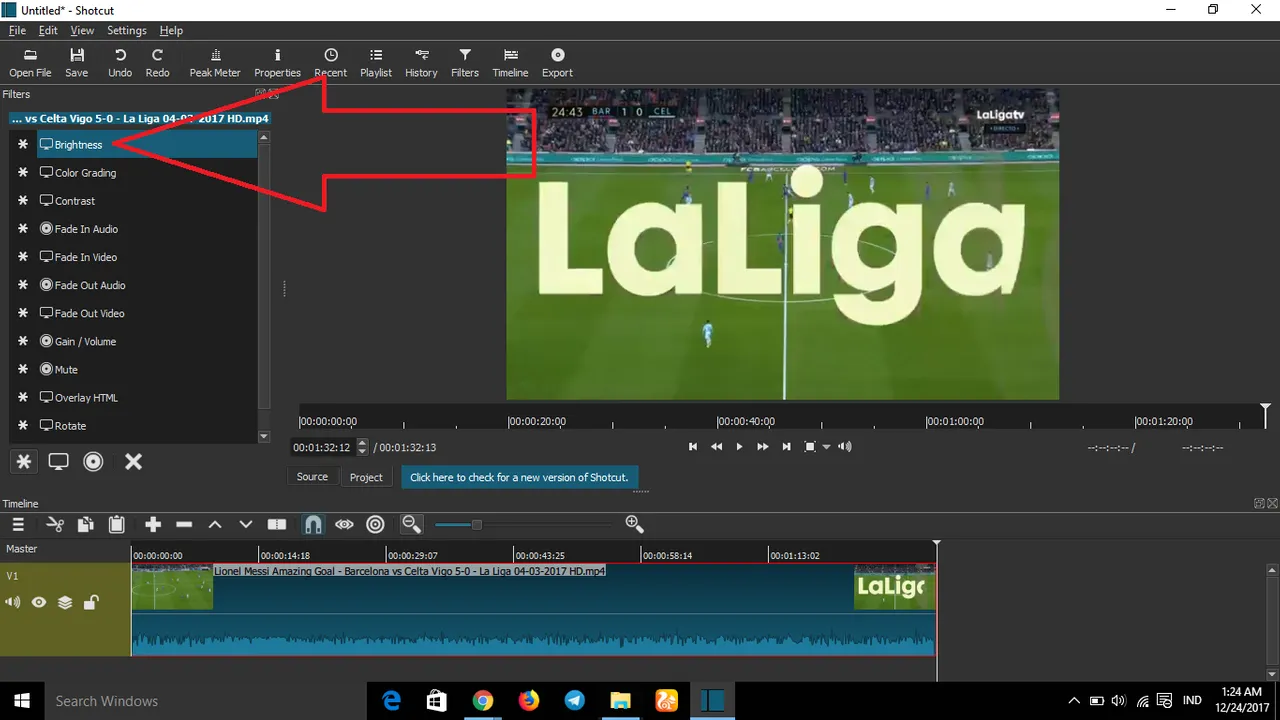The image size is (1280, 720).
Task: Toggle timeline snapping magnet
Action: [313, 524]
